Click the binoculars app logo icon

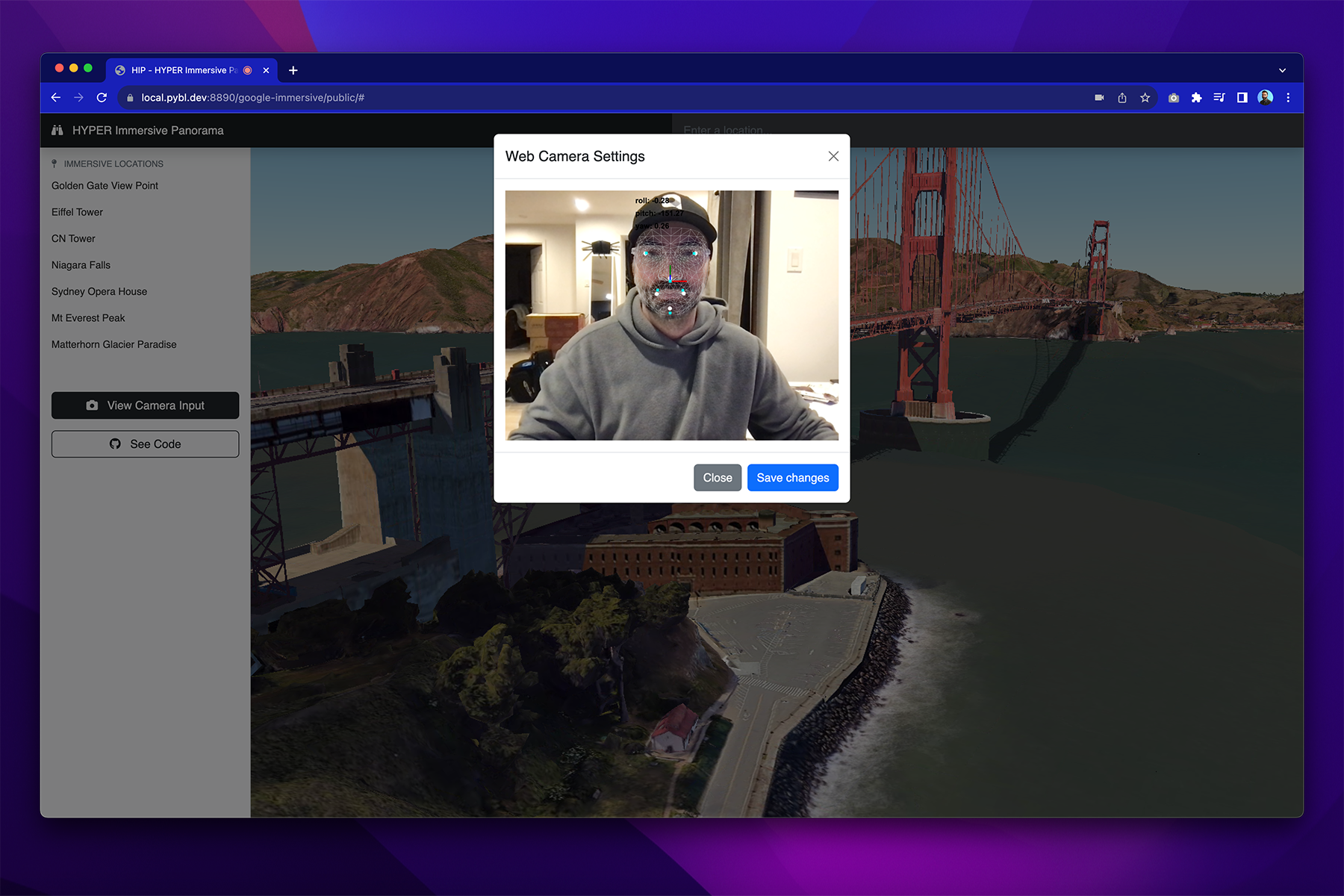(57, 131)
